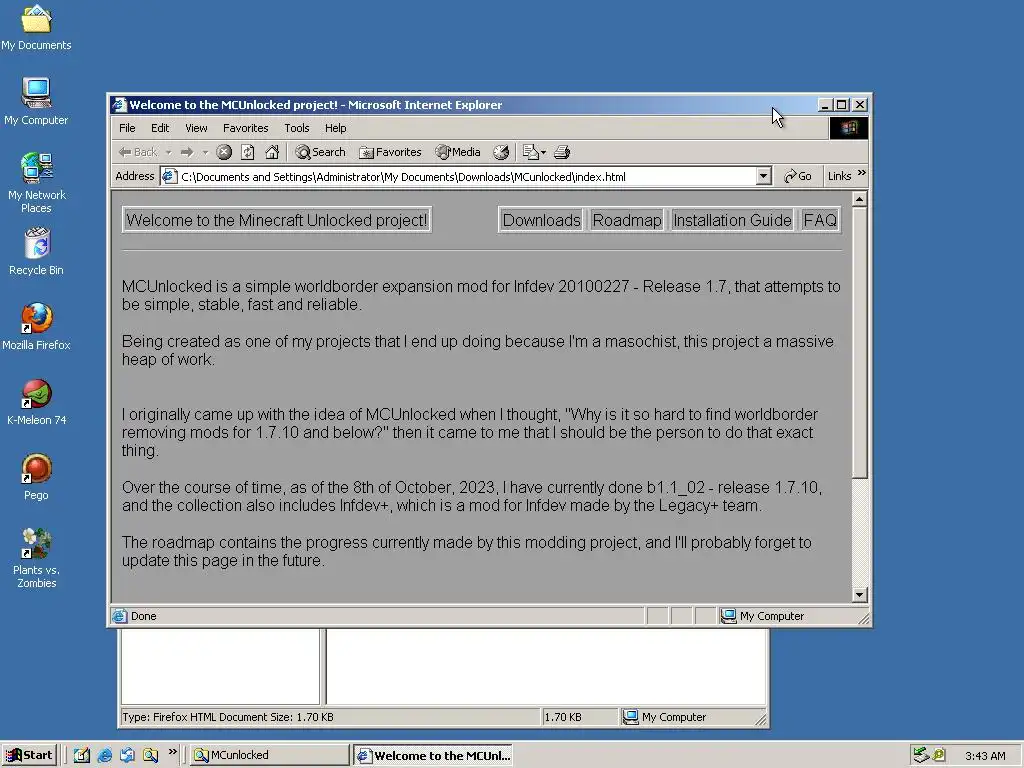
Task: Refresh the page with Refresh icon
Action: point(248,152)
